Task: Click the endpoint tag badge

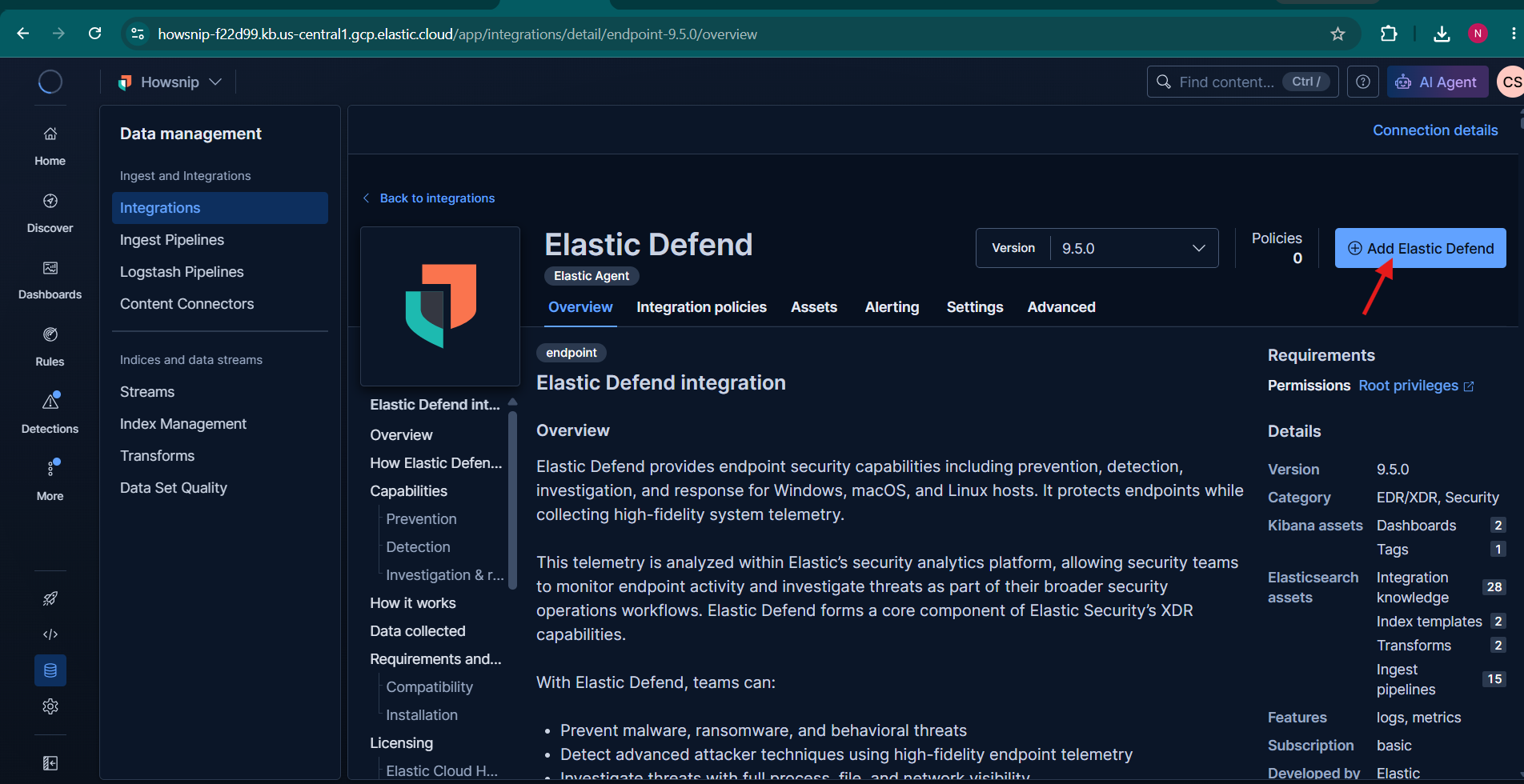Action: [571, 353]
